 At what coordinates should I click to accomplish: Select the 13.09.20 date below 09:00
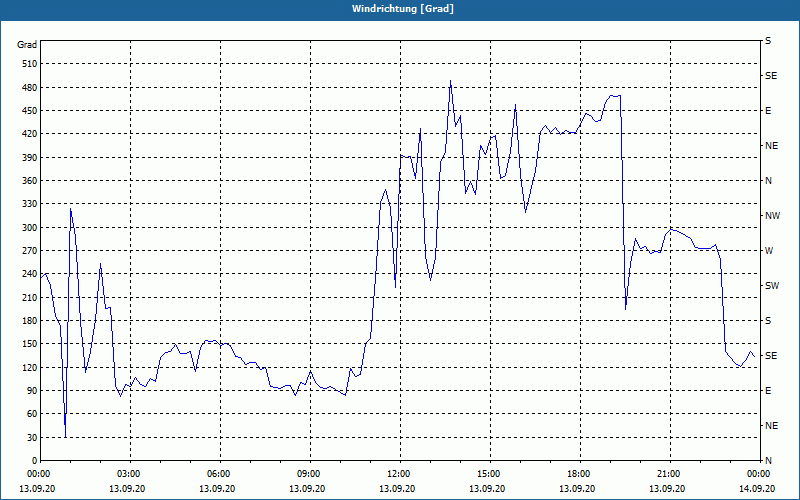coord(308,489)
